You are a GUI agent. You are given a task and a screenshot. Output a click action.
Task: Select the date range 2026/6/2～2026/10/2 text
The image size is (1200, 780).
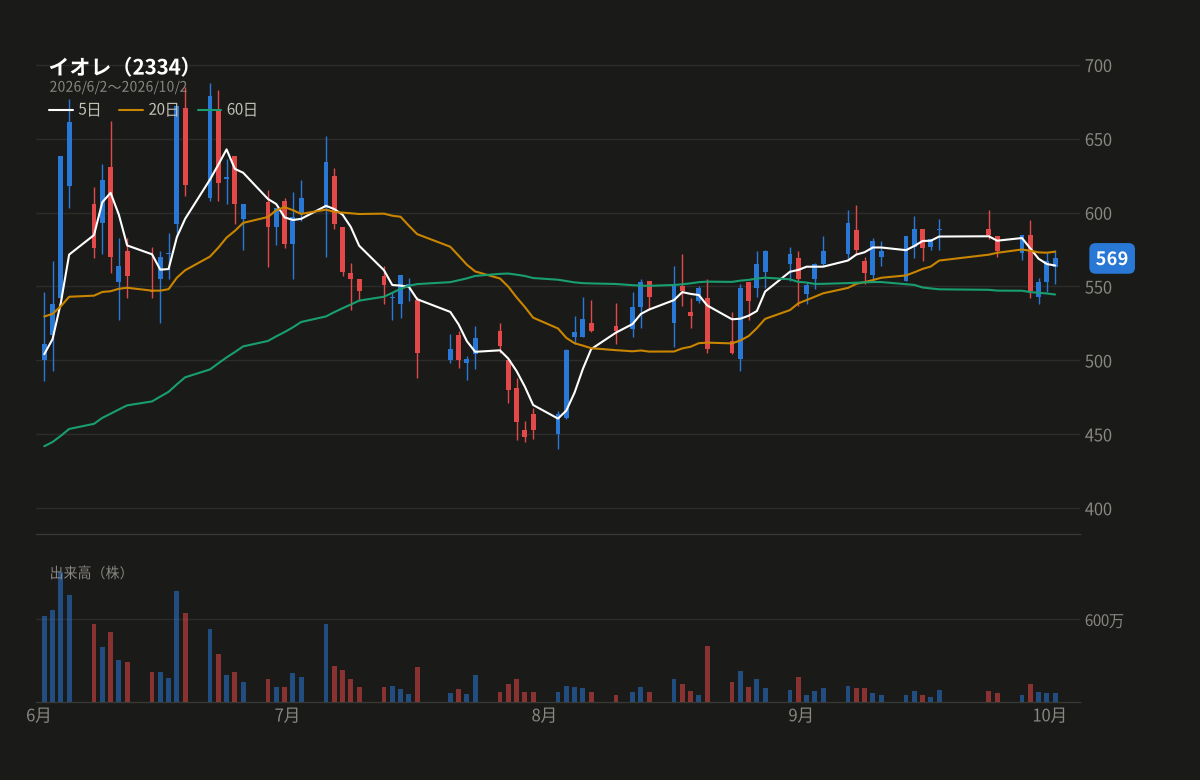[x=118, y=87]
